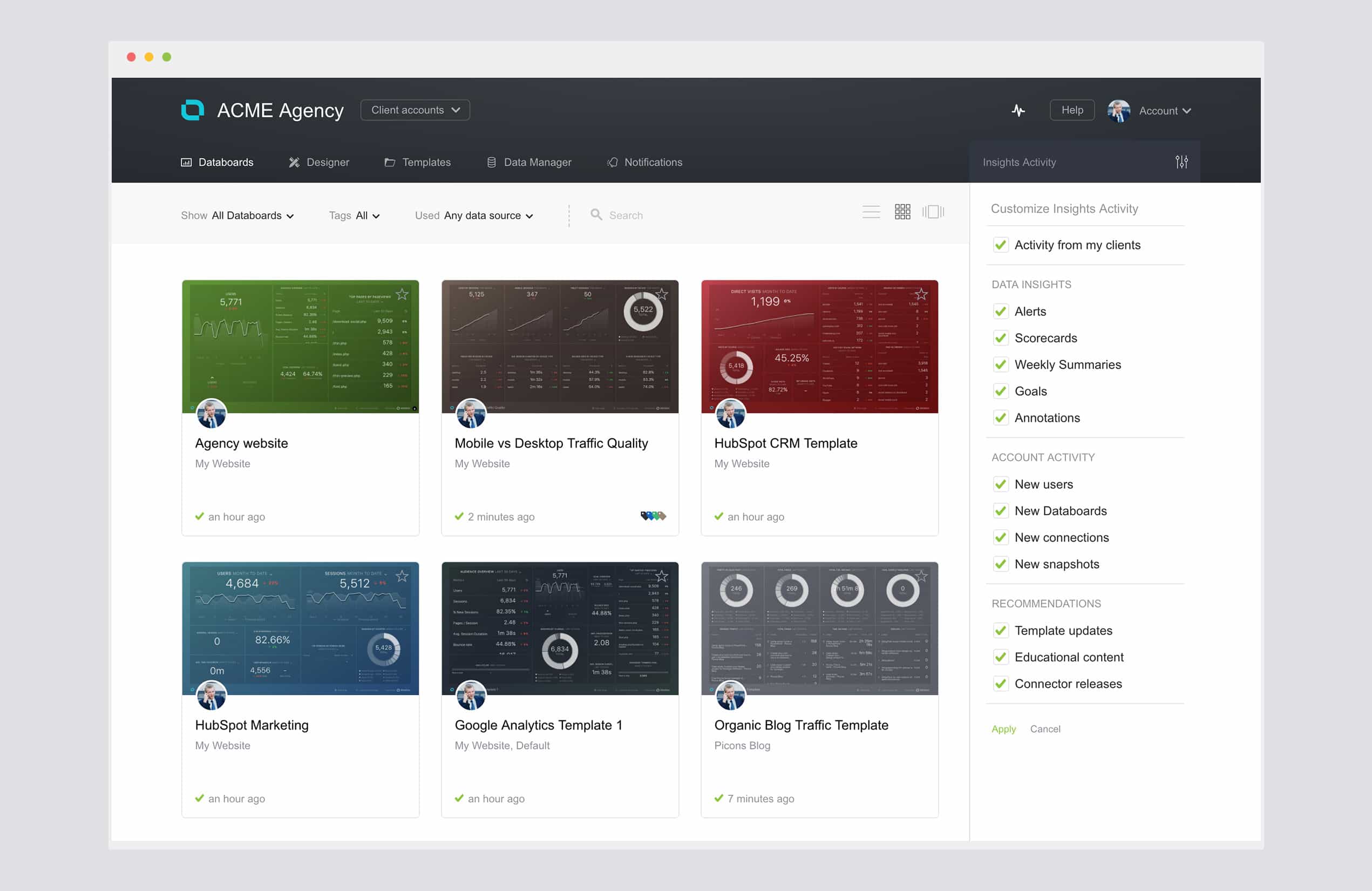Click the insights activity pulse icon
This screenshot has height=891, width=1372.
pyautogui.click(x=1018, y=110)
